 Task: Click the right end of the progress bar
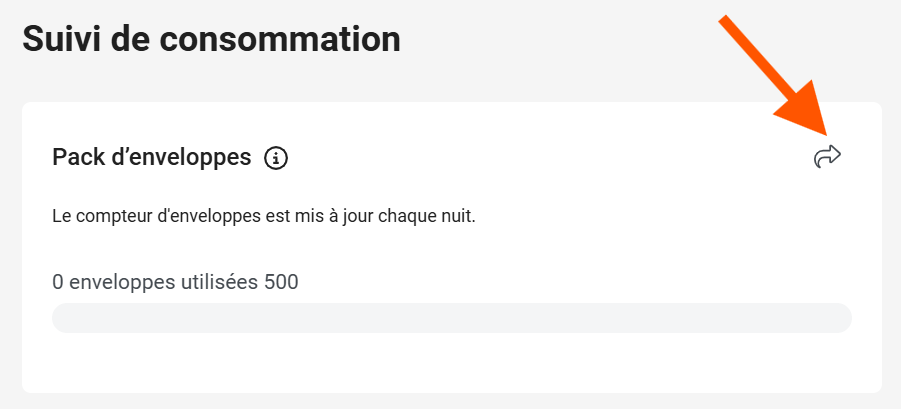click(840, 318)
